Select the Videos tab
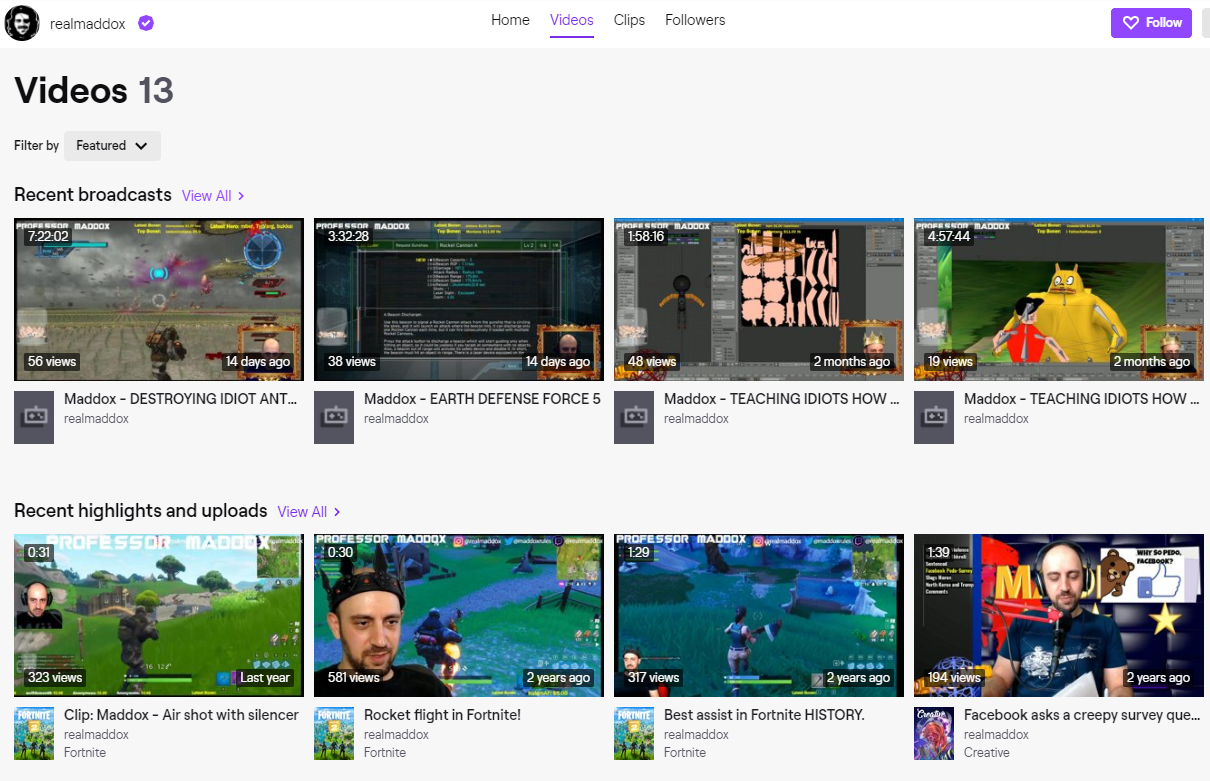The width and height of the screenshot is (1210, 781). [x=572, y=20]
